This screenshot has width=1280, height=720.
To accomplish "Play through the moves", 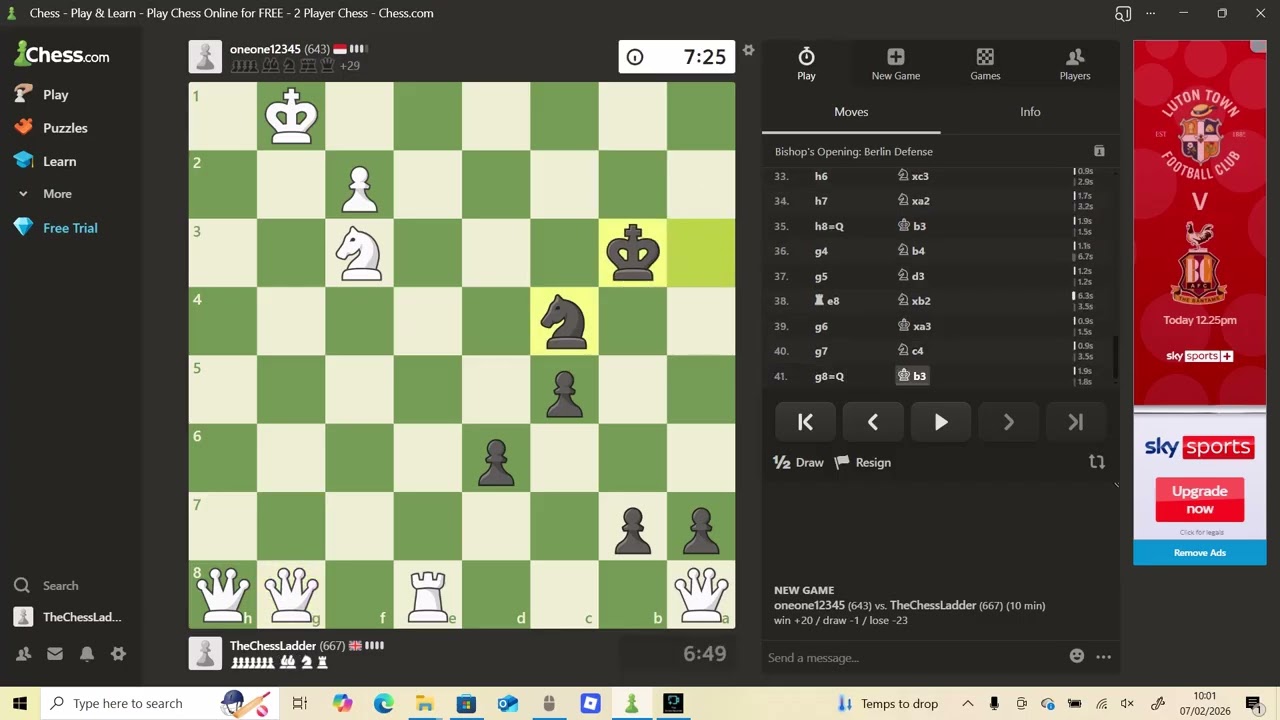I will click(941, 423).
